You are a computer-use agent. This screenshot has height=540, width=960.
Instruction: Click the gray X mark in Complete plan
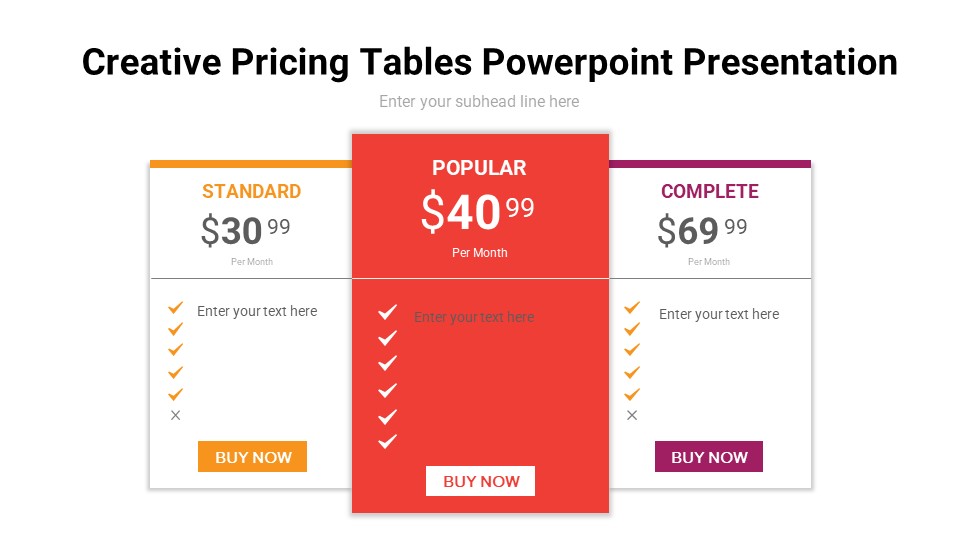(x=632, y=415)
